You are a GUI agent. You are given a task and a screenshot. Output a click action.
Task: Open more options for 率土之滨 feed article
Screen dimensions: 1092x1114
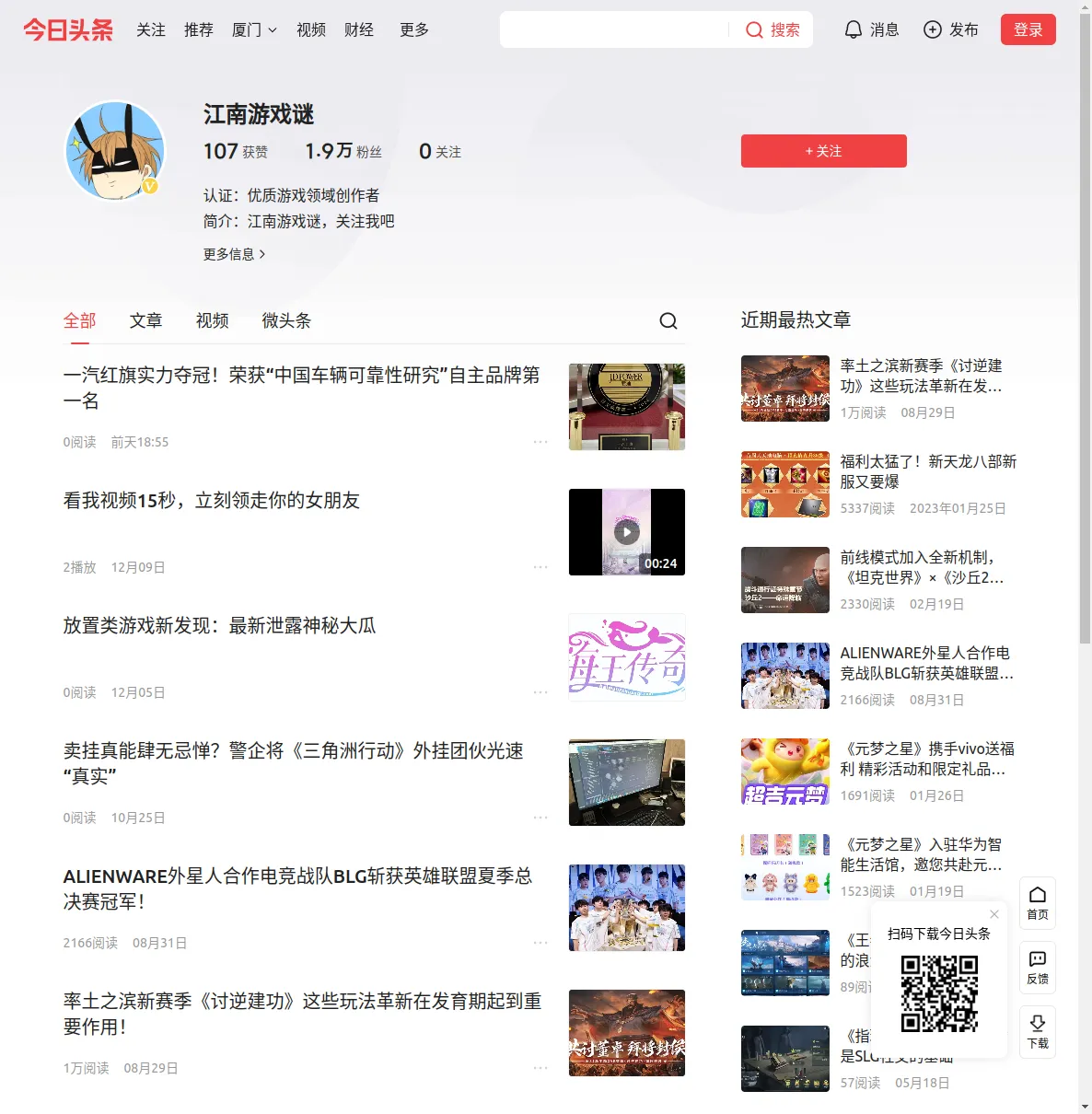[x=540, y=1068]
